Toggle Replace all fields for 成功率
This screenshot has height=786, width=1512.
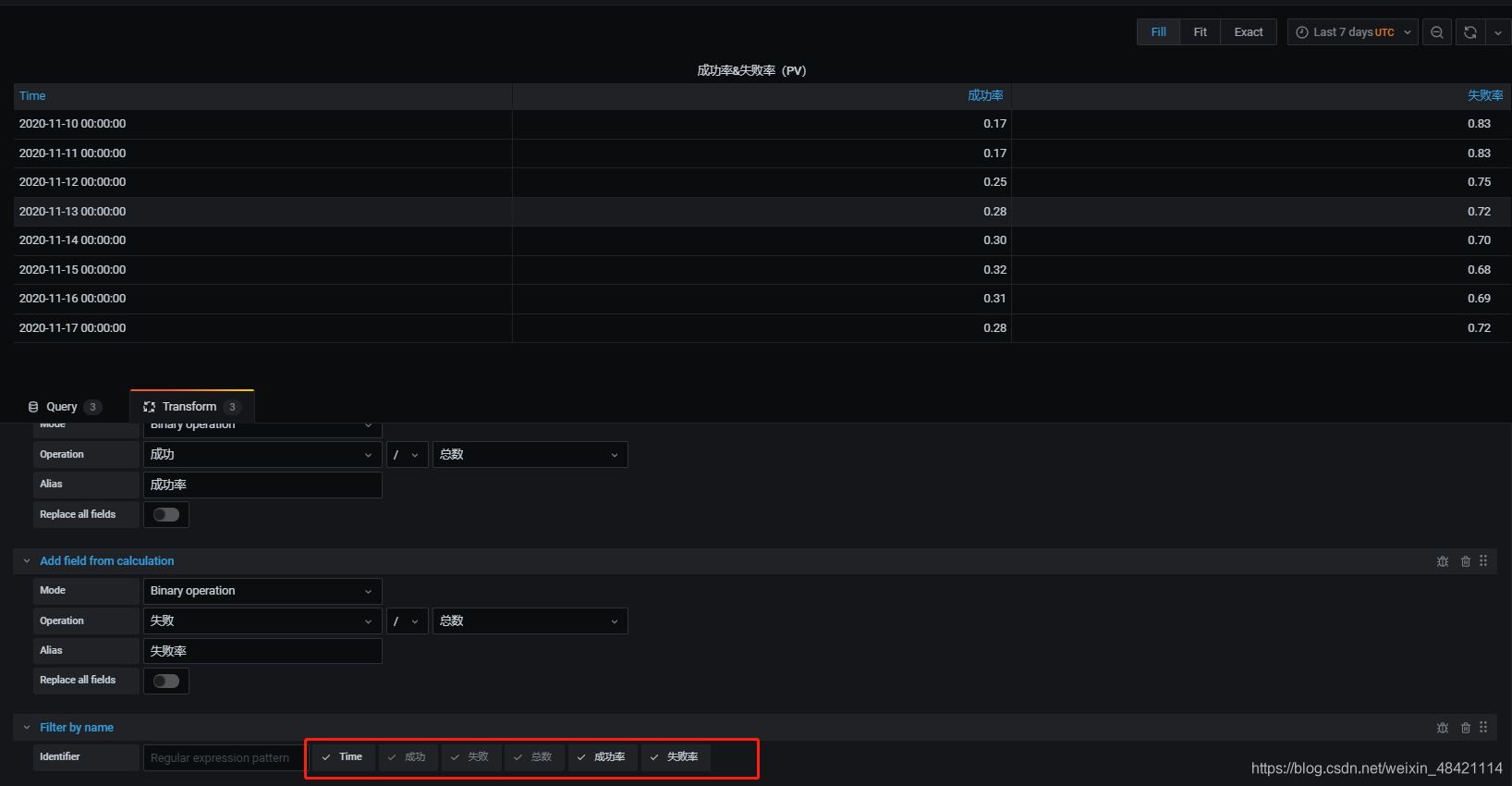pyautogui.click(x=166, y=515)
